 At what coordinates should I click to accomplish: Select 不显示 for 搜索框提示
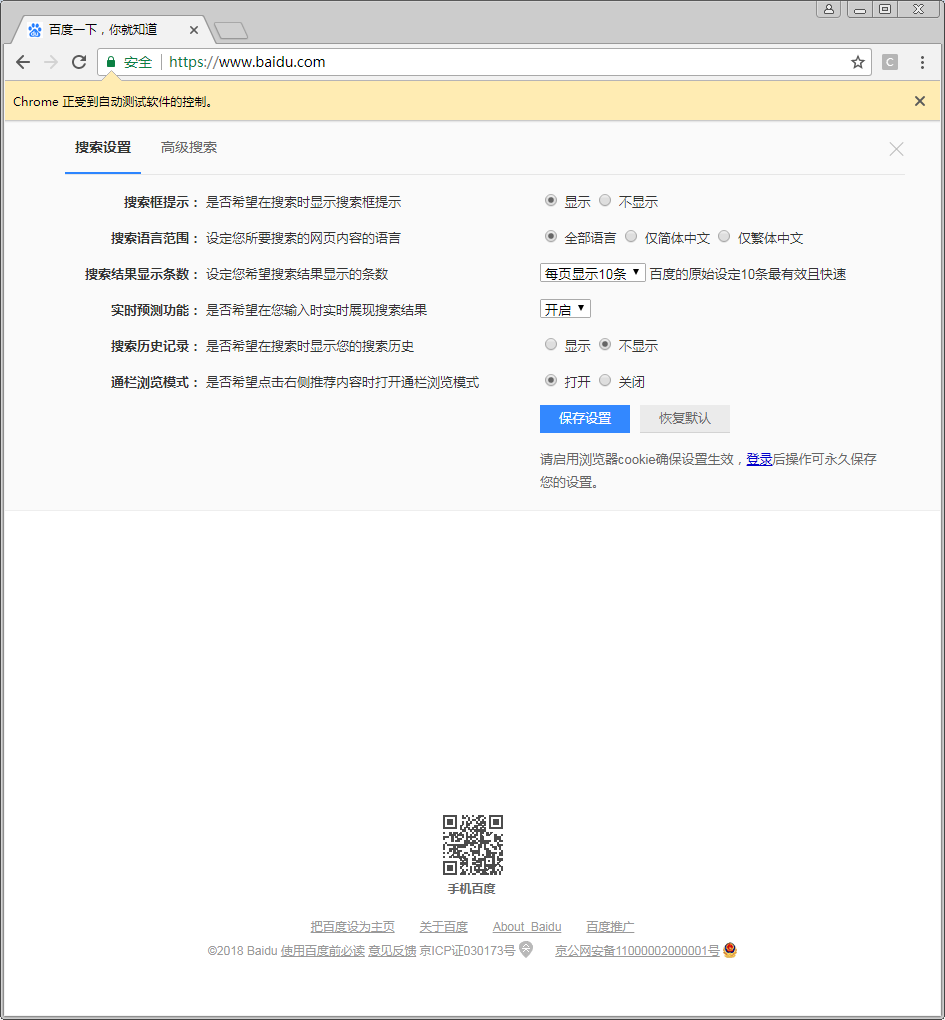tap(605, 200)
